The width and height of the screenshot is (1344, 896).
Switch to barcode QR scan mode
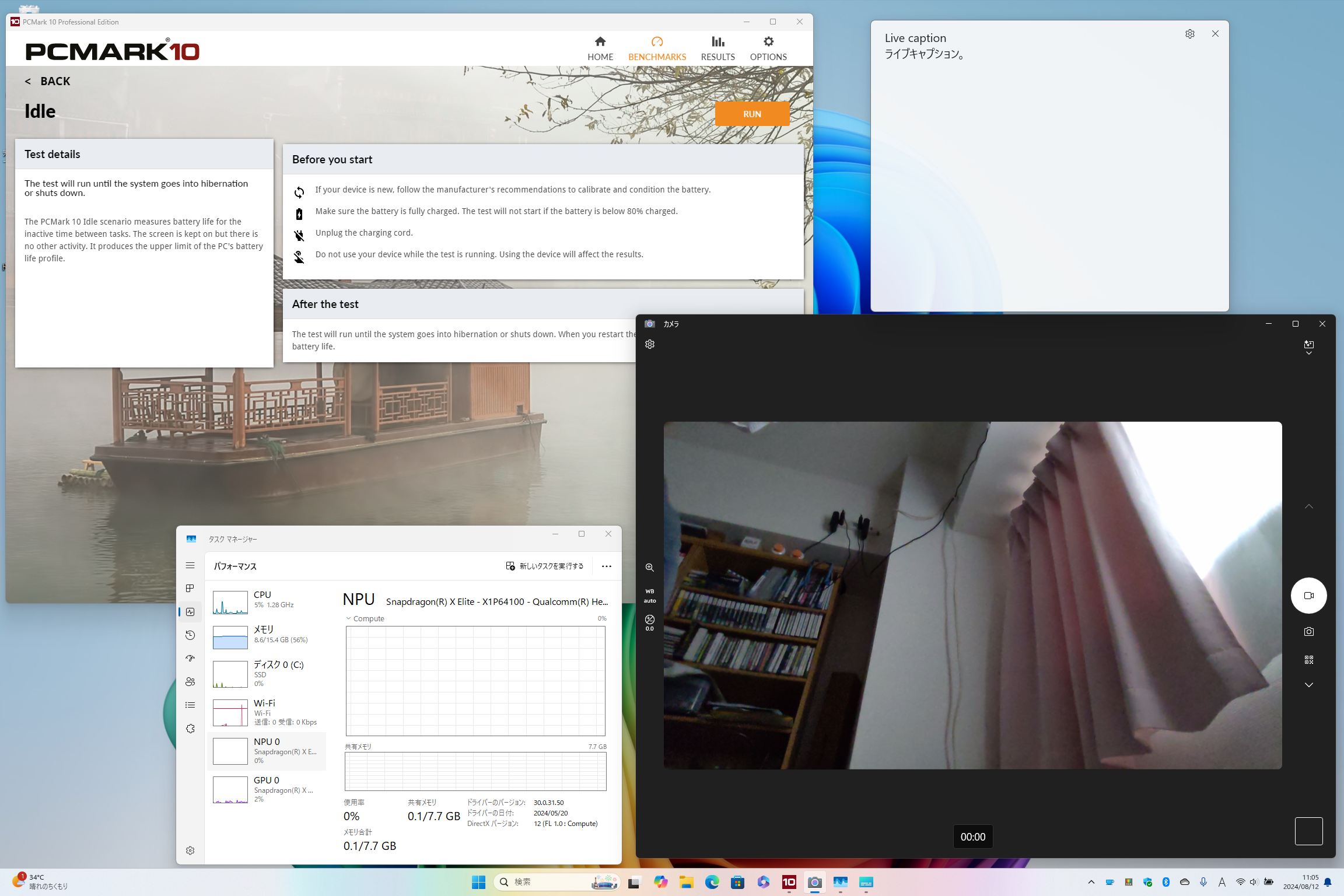pos(1308,660)
